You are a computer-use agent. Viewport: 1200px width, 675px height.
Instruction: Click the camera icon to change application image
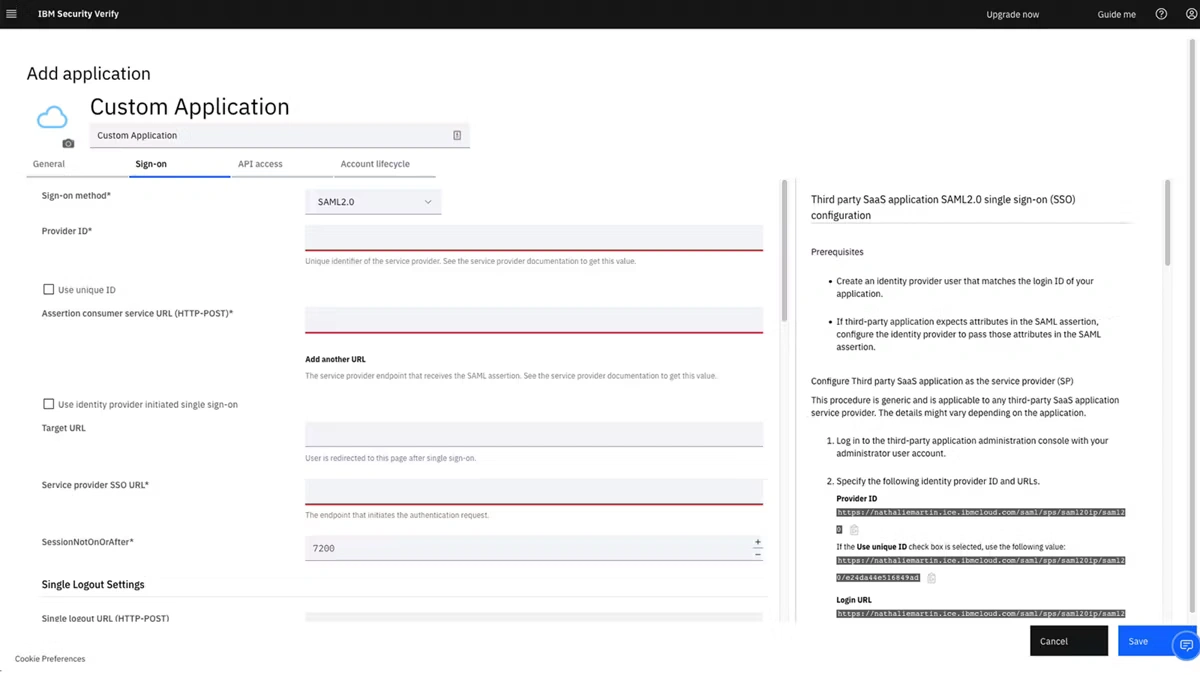click(x=68, y=143)
